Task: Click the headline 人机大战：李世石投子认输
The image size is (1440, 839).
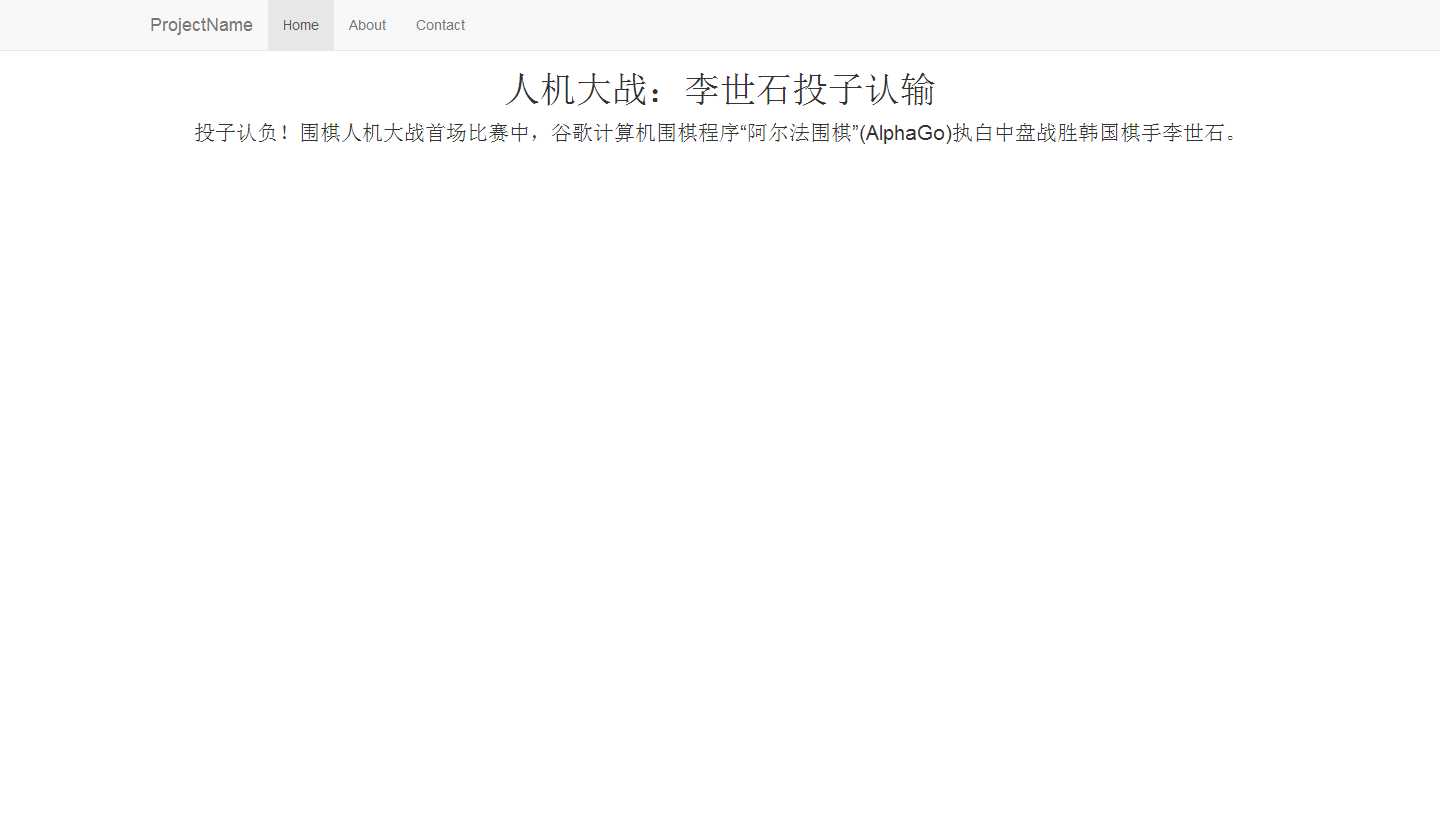Action: (720, 89)
